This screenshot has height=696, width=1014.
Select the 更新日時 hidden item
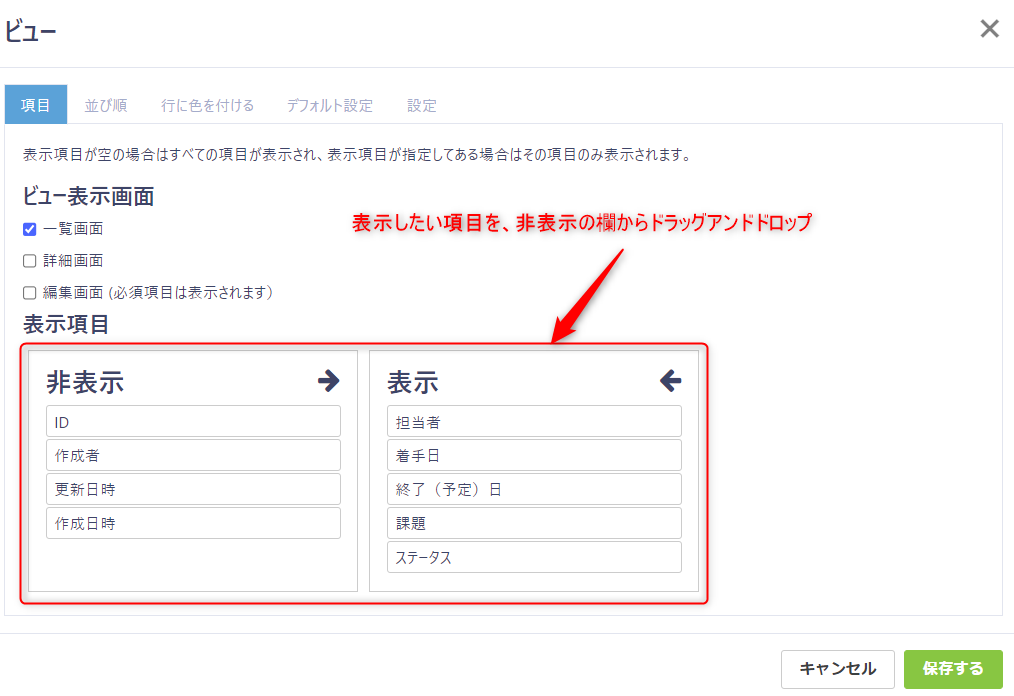pyautogui.click(x=193, y=489)
